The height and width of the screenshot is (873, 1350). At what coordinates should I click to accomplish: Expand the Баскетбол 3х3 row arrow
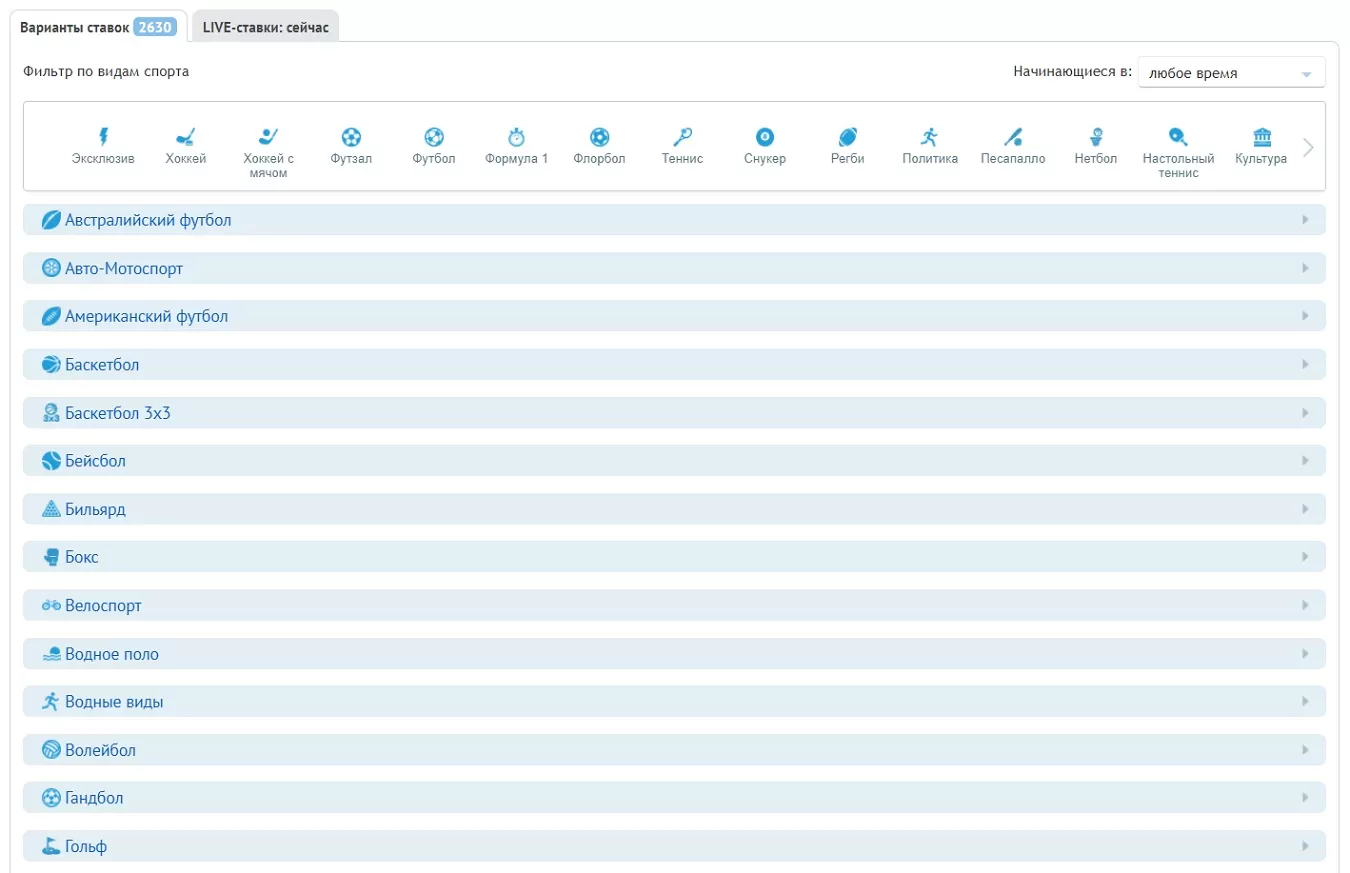pyautogui.click(x=1305, y=413)
